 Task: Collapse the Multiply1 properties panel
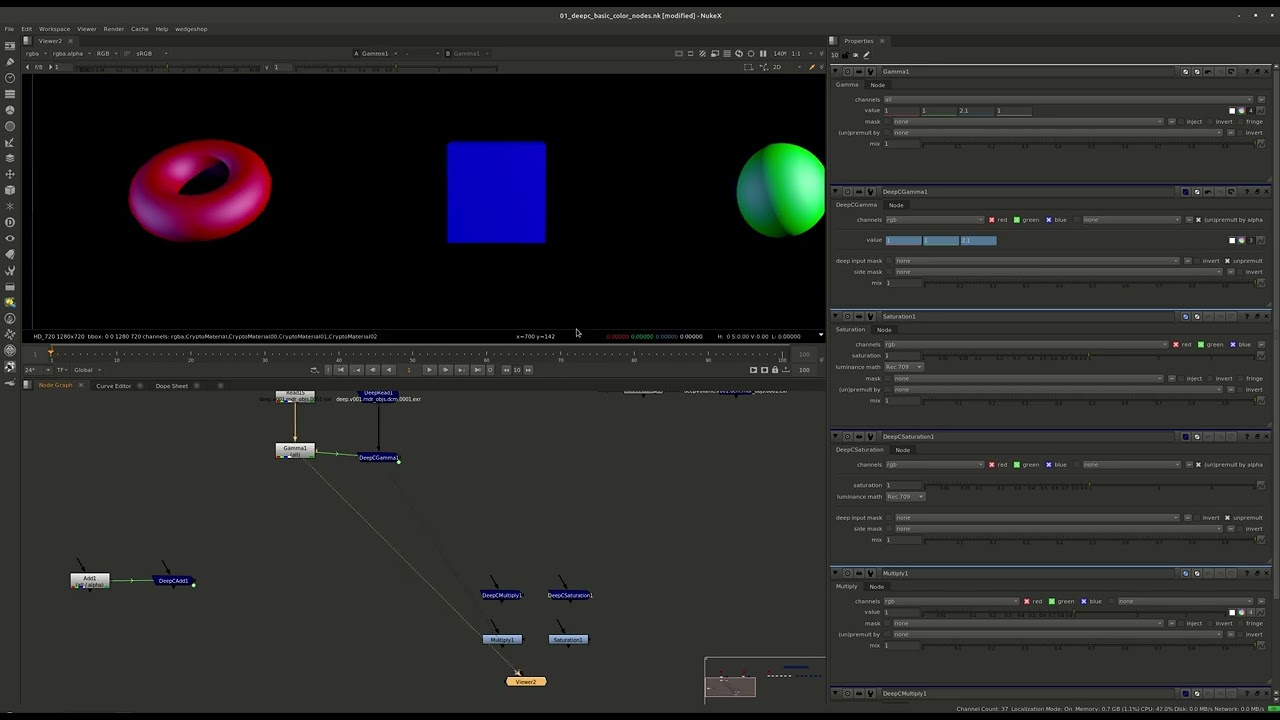pyautogui.click(x=836, y=574)
